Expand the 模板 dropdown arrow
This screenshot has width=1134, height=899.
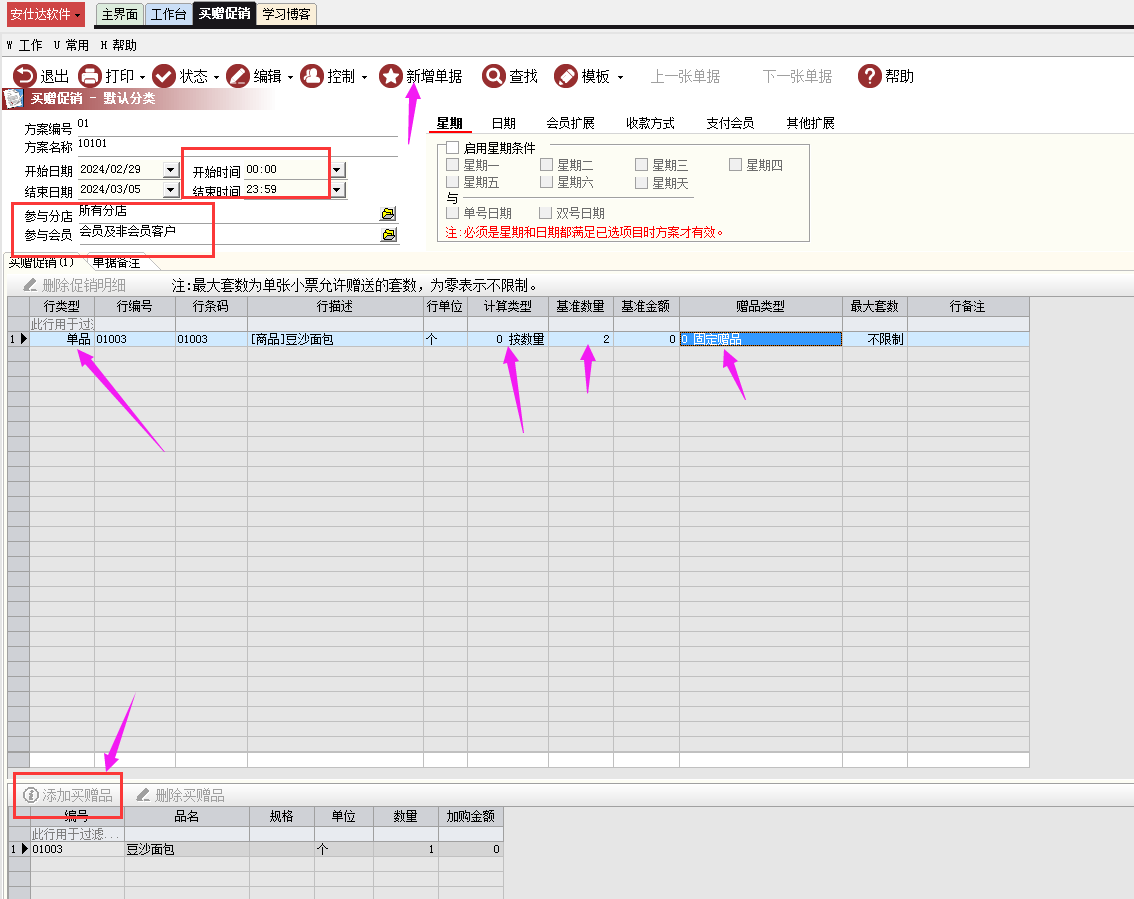coord(620,77)
